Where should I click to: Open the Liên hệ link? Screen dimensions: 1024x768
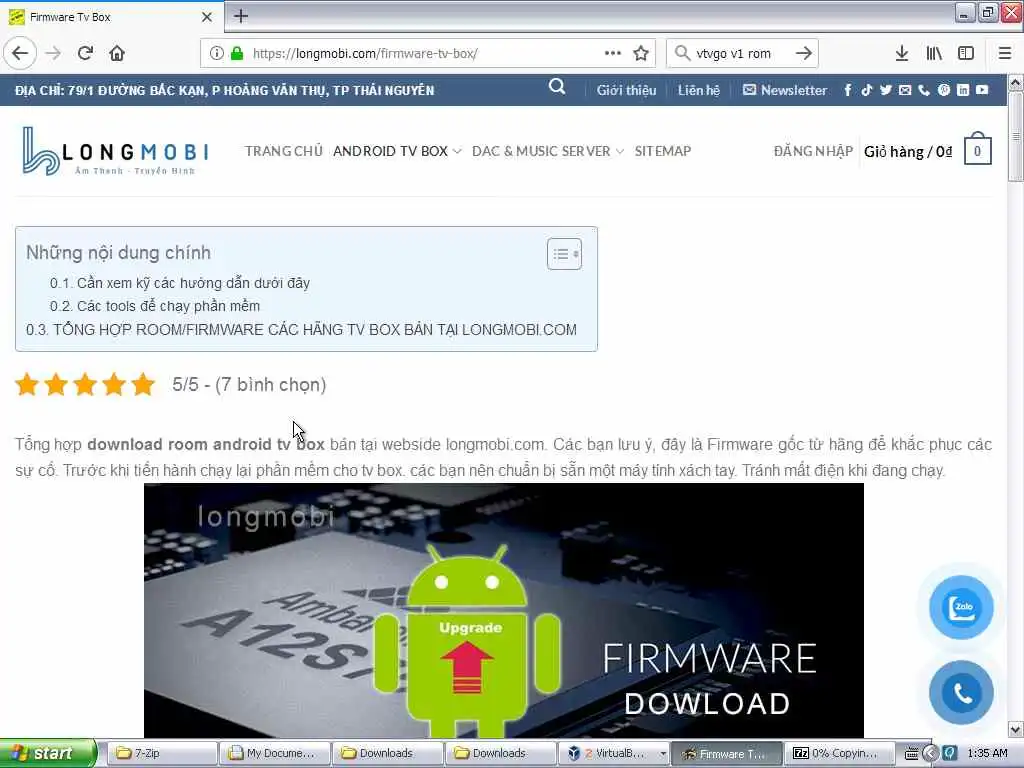click(x=699, y=90)
